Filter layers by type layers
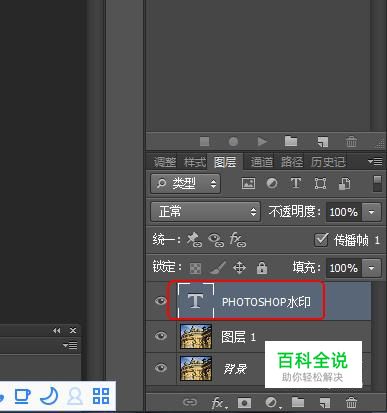Viewport: 387px width, 413px height. pyautogui.click(x=296, y=183)
